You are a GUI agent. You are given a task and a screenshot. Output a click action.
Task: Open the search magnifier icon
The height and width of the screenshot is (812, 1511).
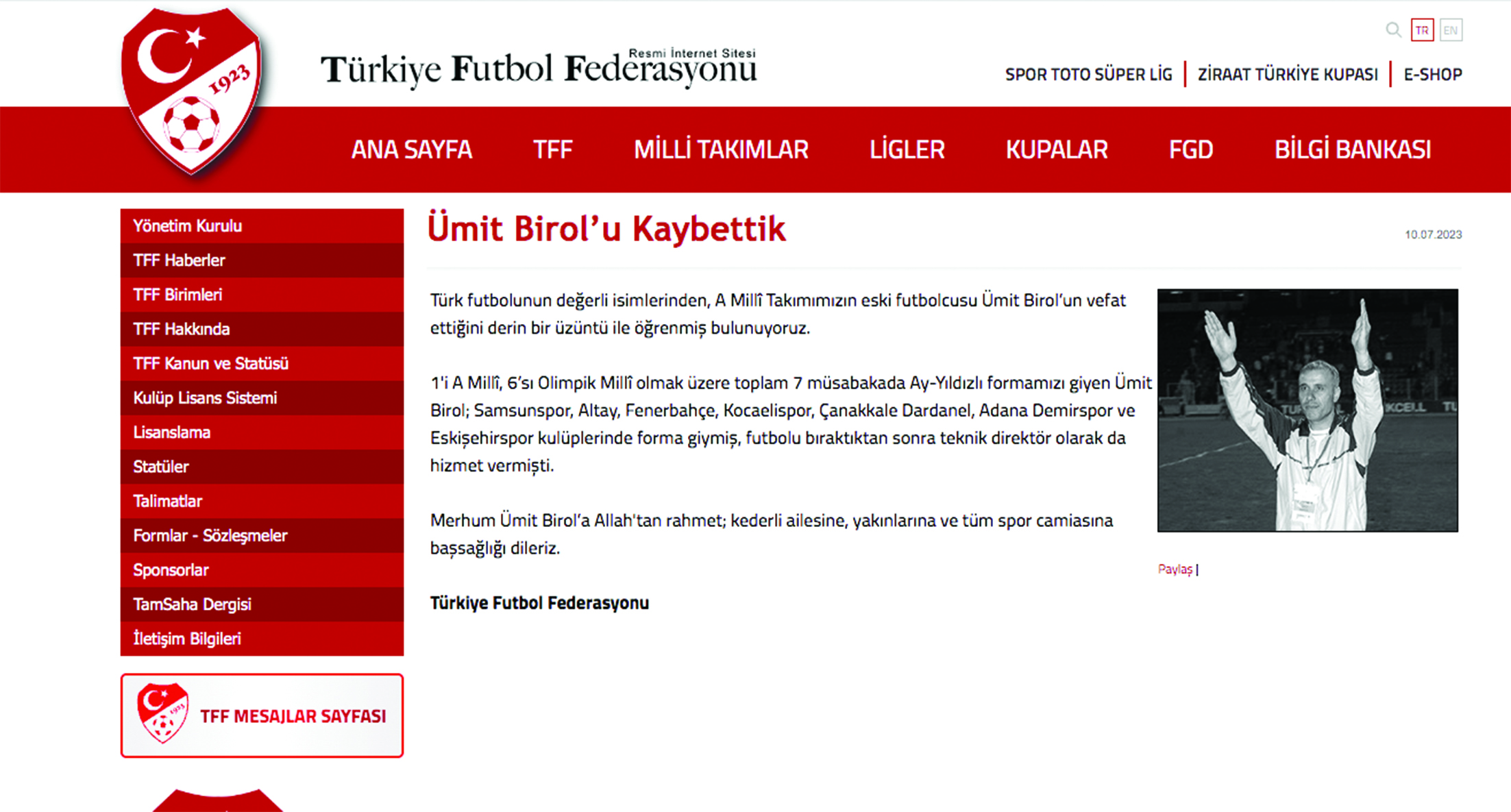coord(1393,30)
